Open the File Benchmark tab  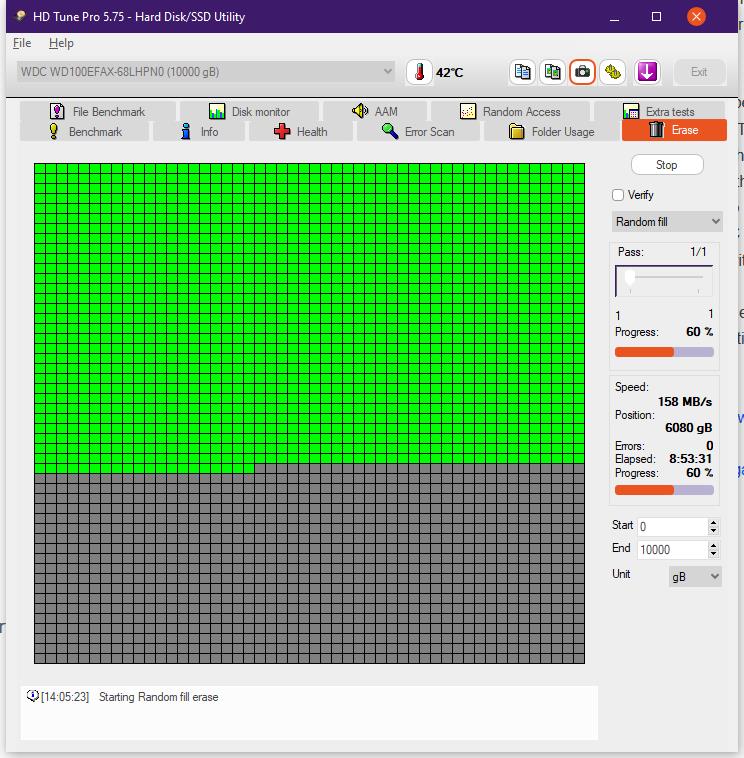coord(98,111)
